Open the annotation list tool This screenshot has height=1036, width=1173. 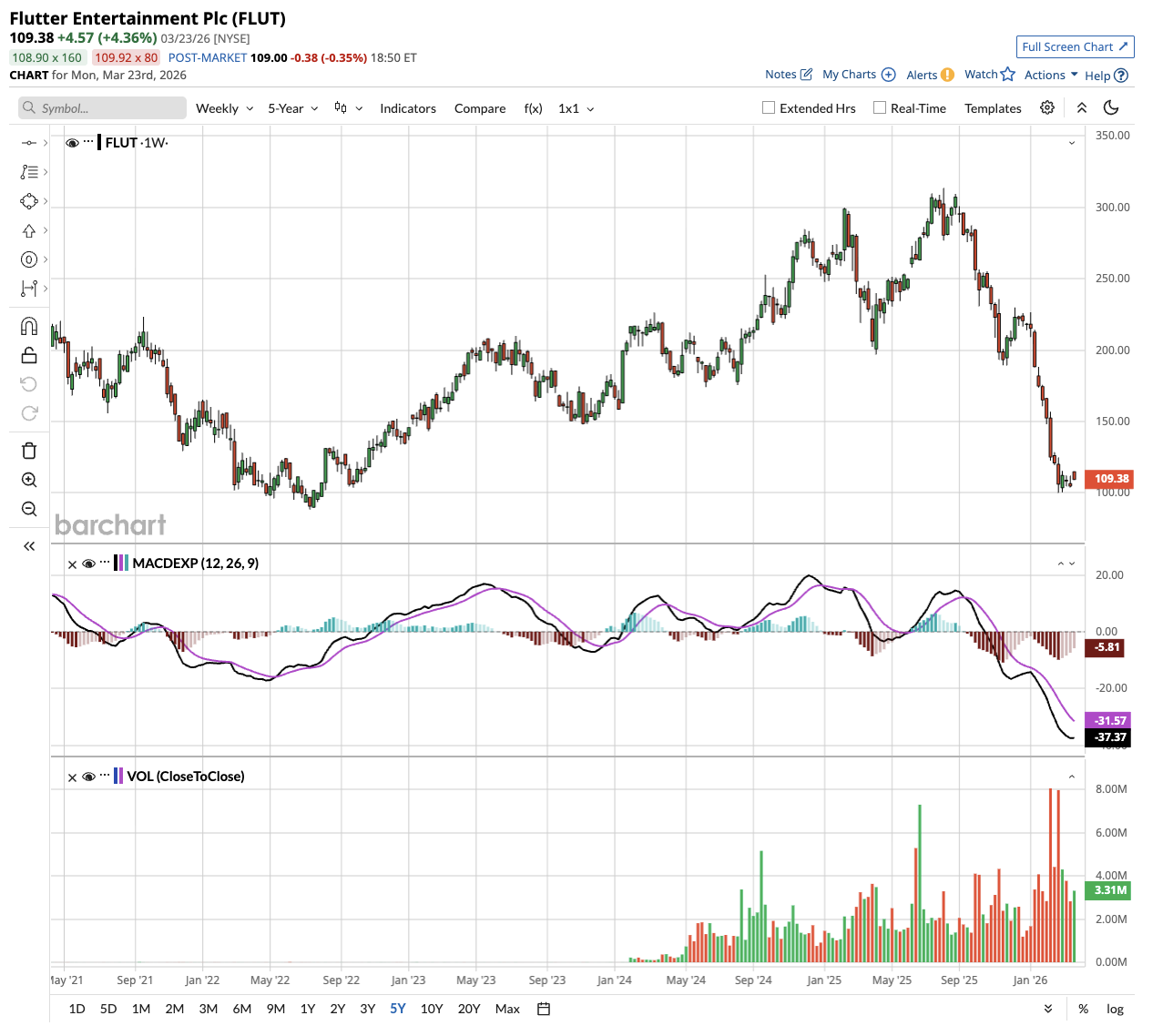coord(29,172)
